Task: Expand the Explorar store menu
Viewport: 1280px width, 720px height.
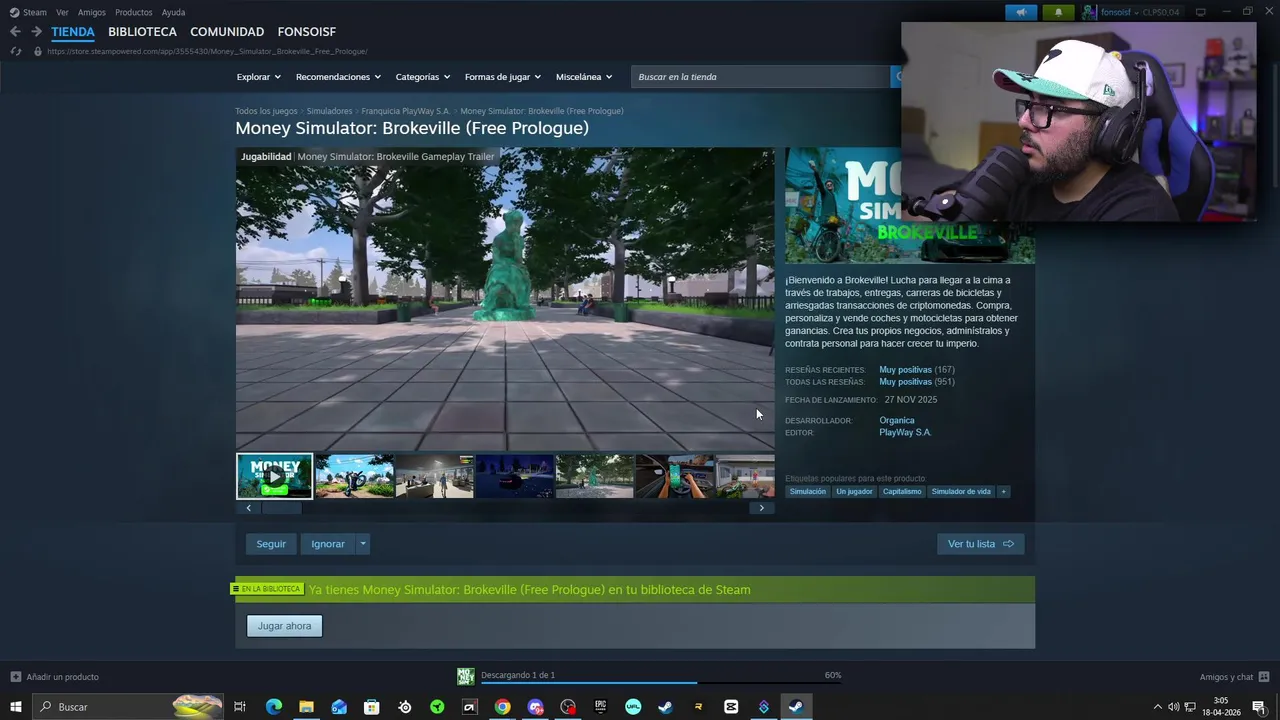Action: click(258, 77)
